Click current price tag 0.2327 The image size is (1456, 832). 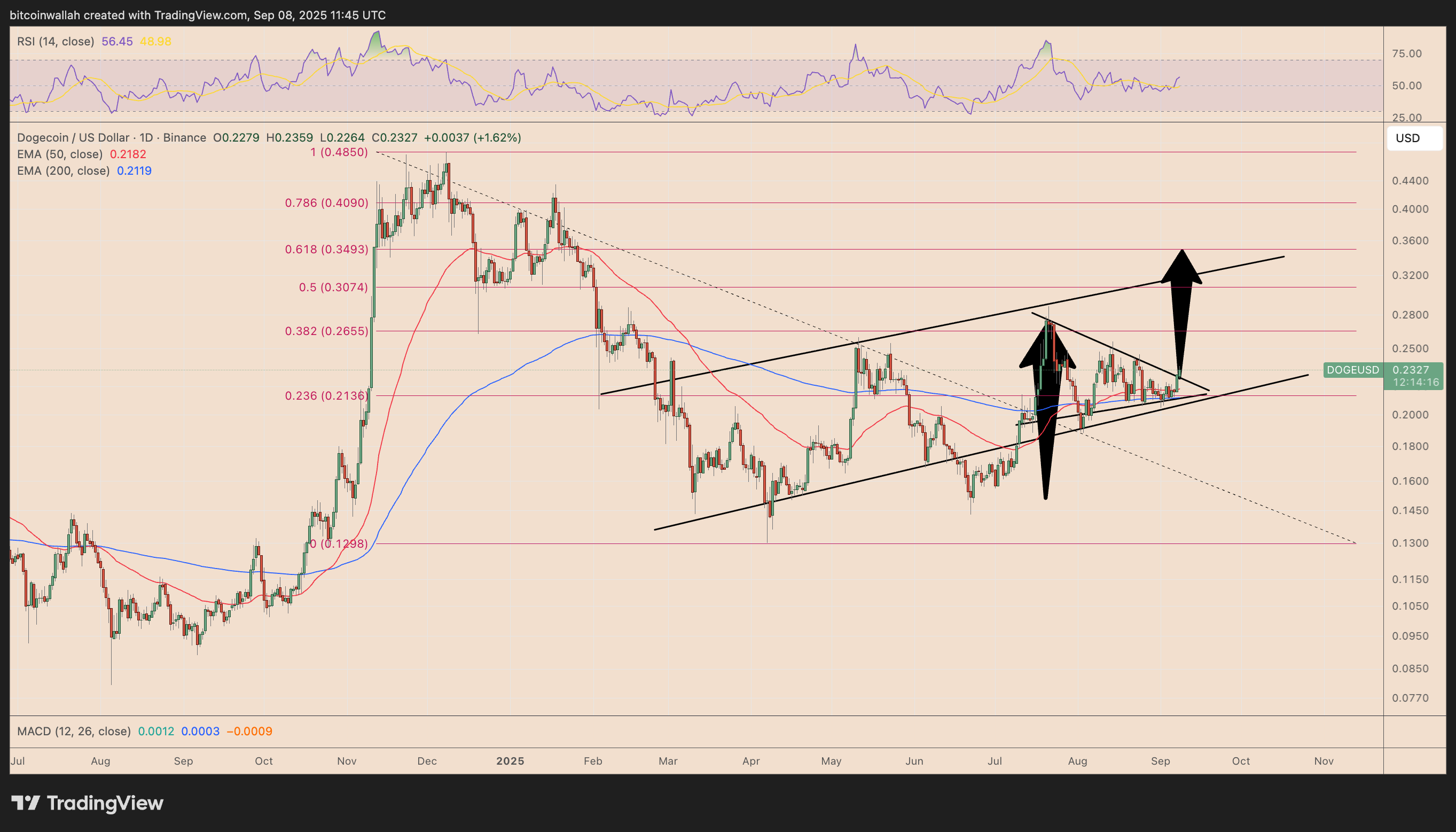(x=1410, y=370)
